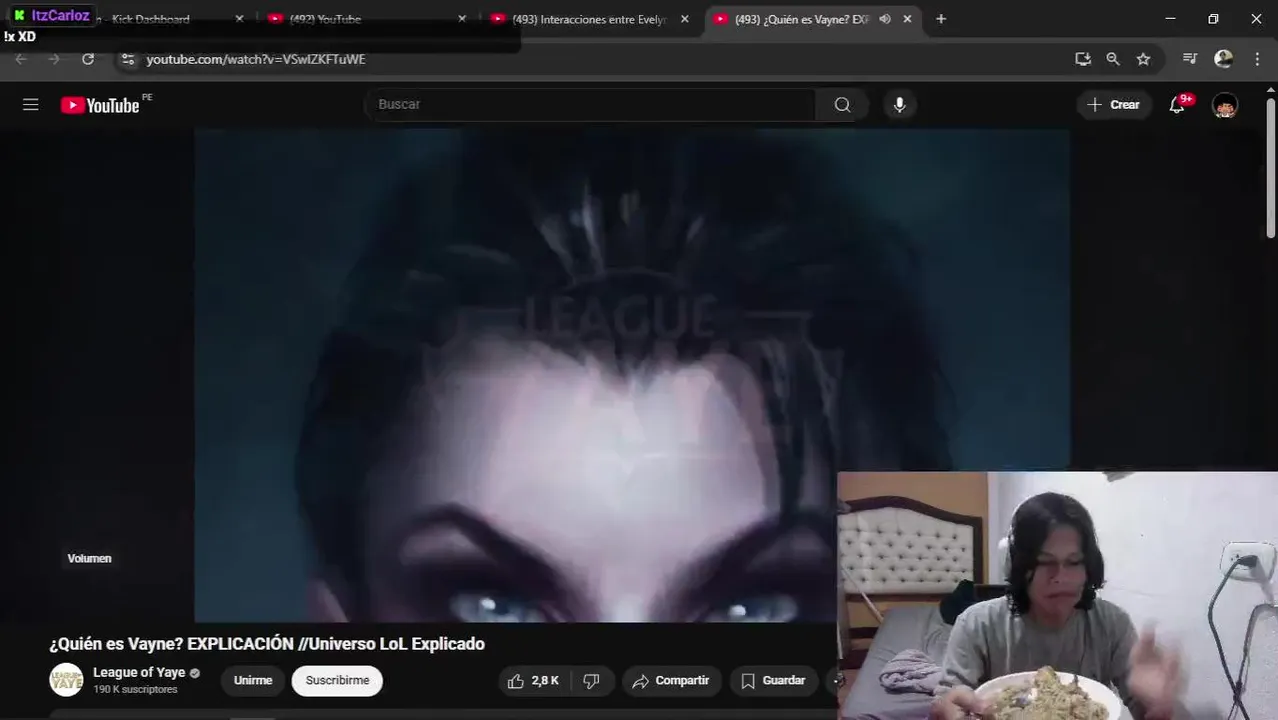Open League of Yaye channel name link
This screenshot has width=1278, height=720.
(139, 673)
